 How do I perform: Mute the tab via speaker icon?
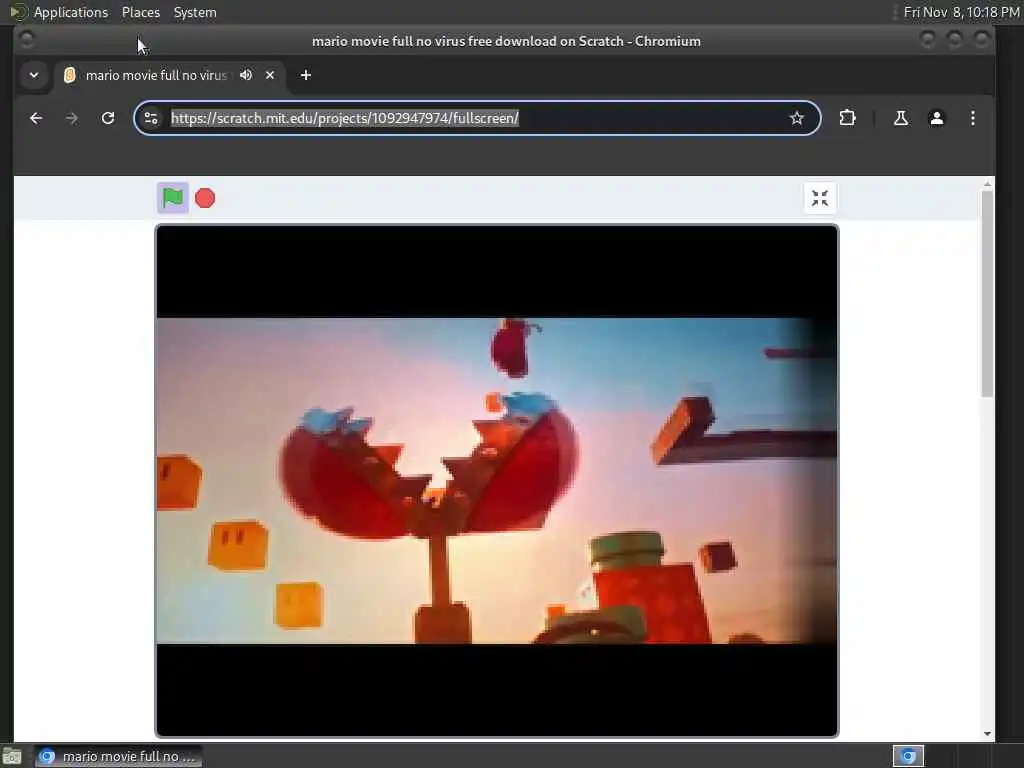click(x=246, y=75)
